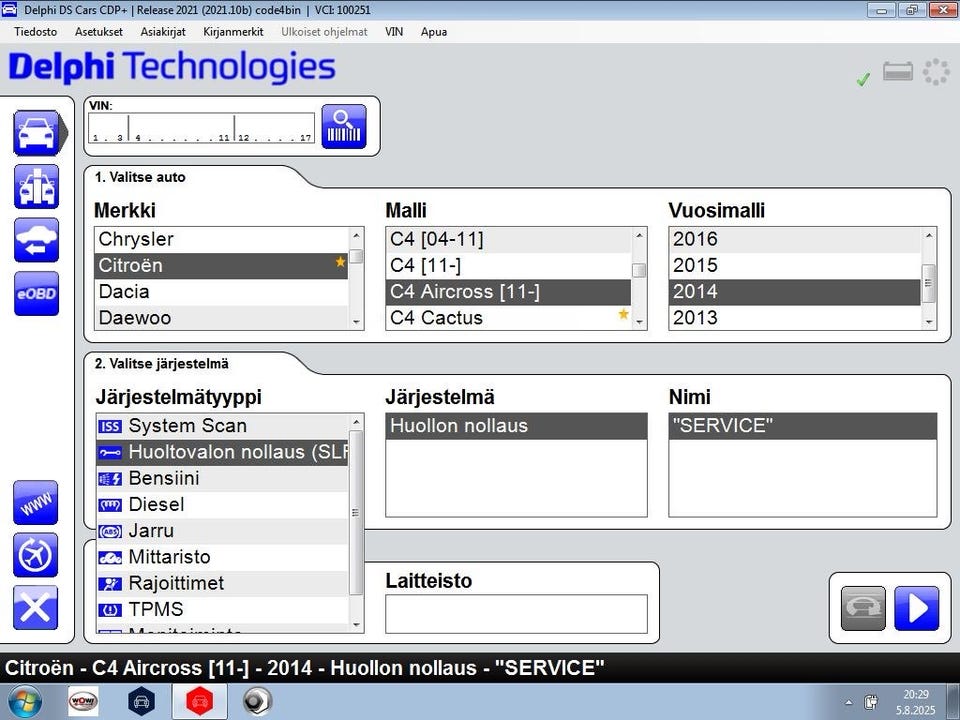Viewport: 960px width, 720px height.
Task: Open the www web link icon
Action: [x=36, y=503]
